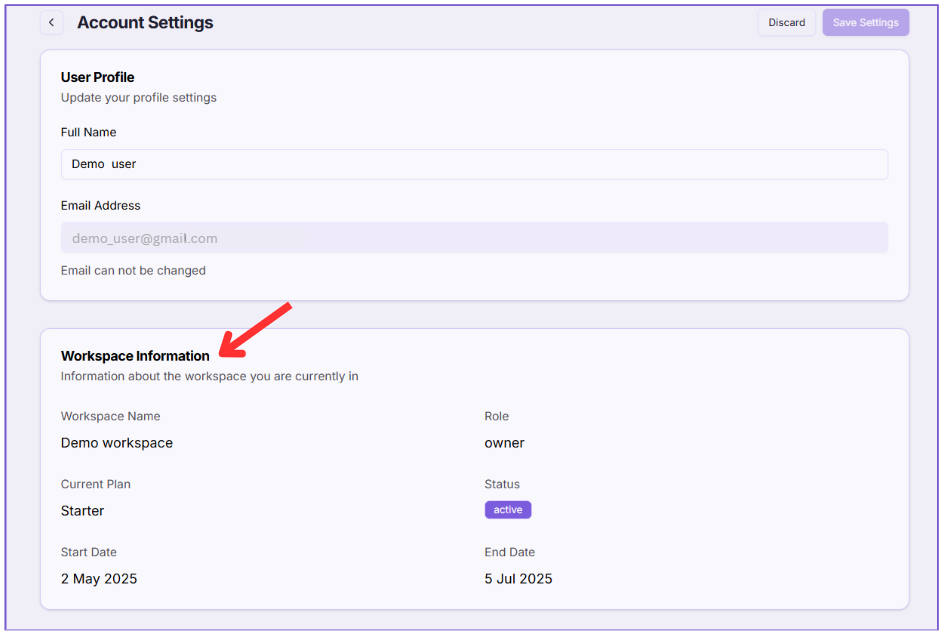
Task: Select the Demo workspace name value
Action: pos(117,443)
